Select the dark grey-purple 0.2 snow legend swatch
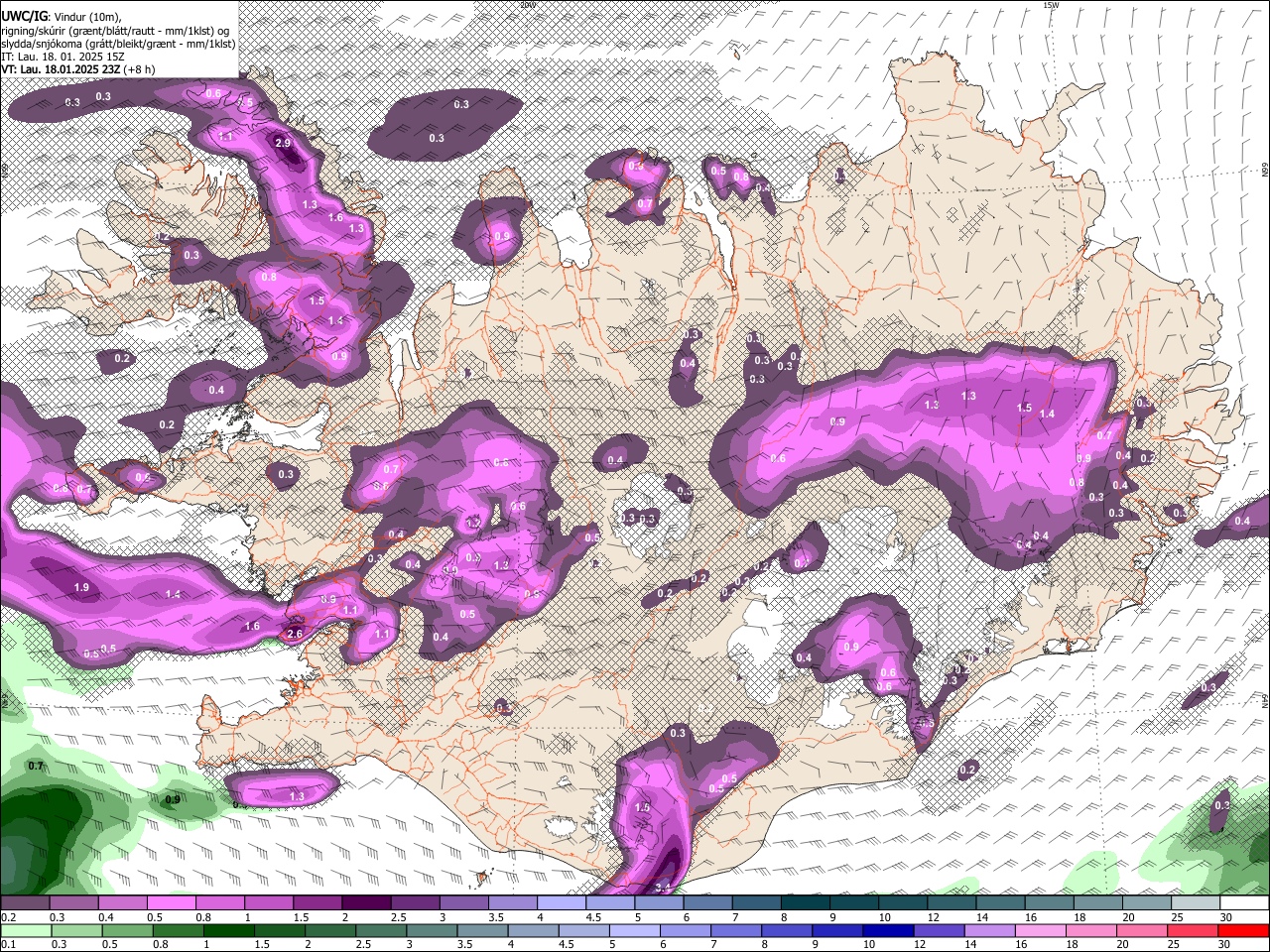Screen dimensions: 1270x952 coord(25,903)
